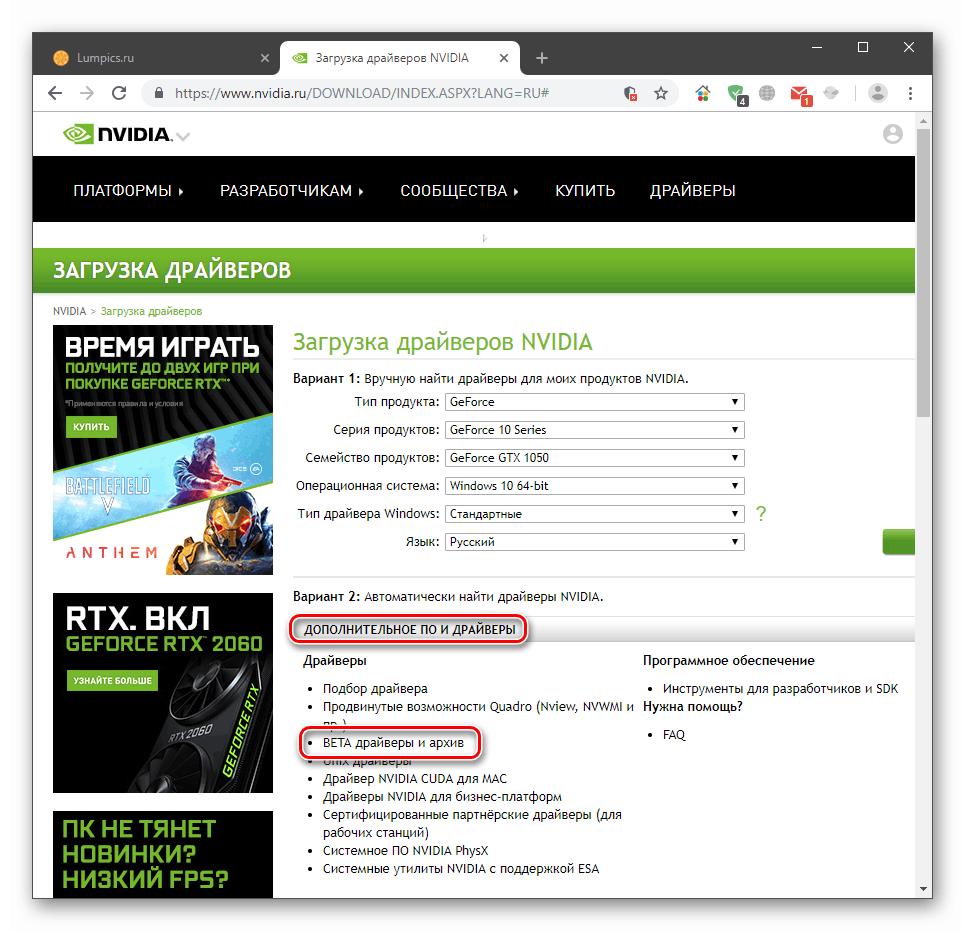Expand the Операционная система dropdown
The width and height of the screenshot is (965, 931).
[594, 485]
